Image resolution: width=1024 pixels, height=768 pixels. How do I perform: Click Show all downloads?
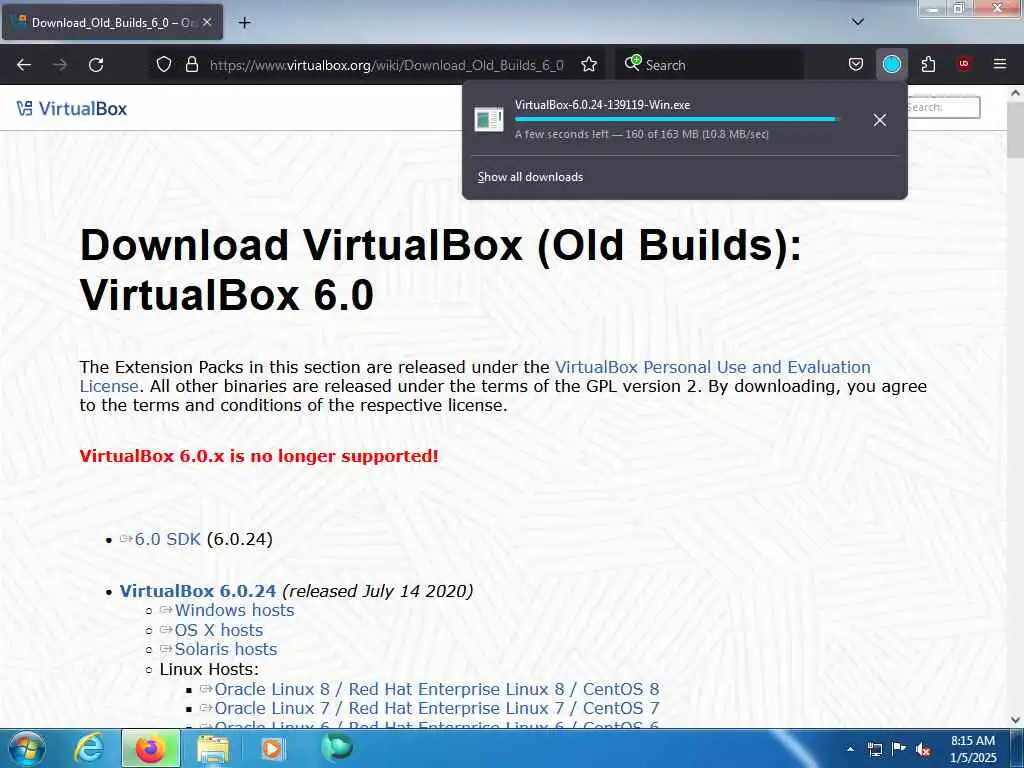(530, 177)
